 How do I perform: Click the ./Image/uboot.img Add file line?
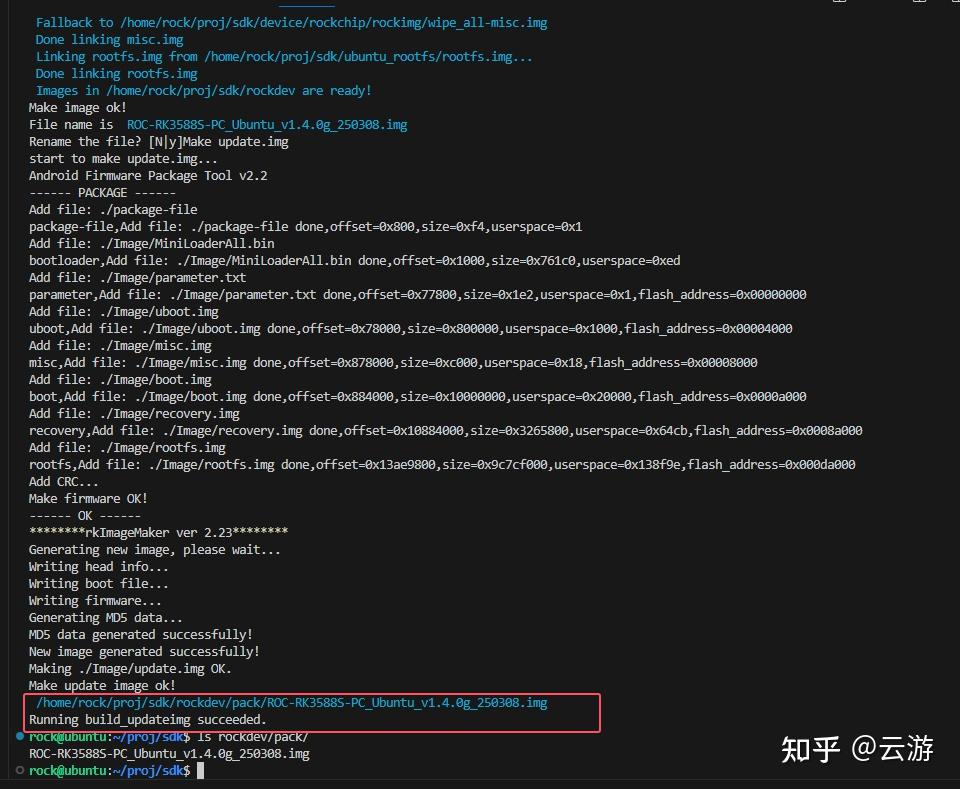click(x=124, y=312)
